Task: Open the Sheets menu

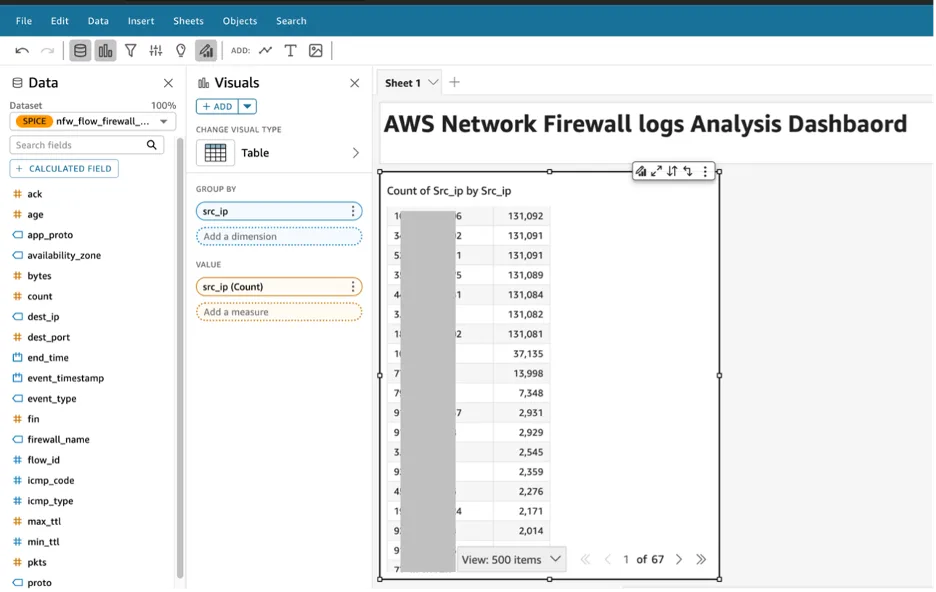Action: coord(189,21)
